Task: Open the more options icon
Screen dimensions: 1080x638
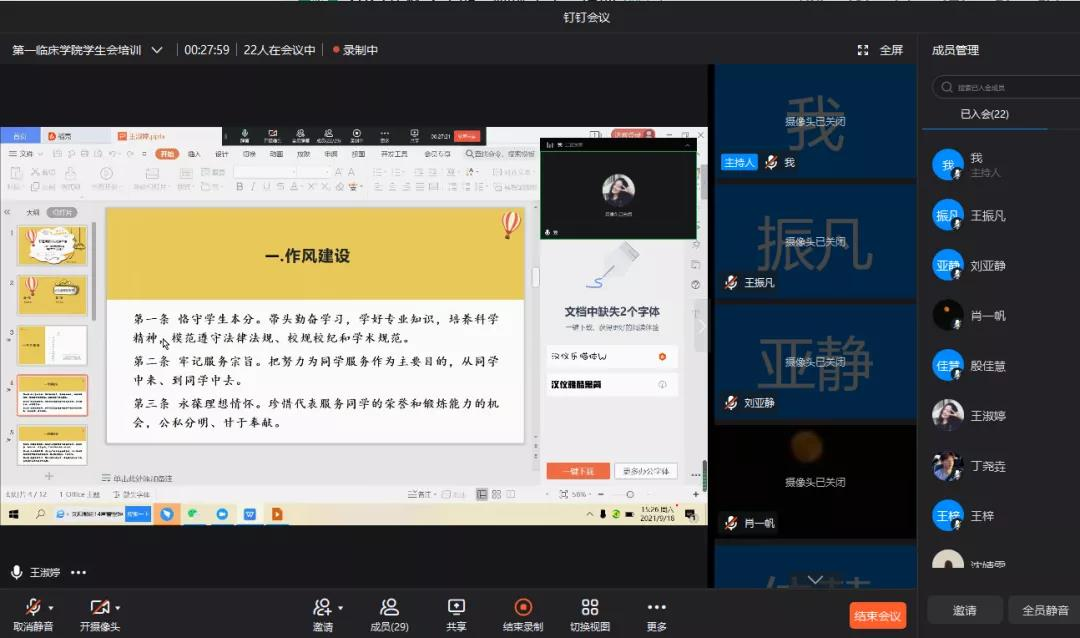Action: coord(656,608)
